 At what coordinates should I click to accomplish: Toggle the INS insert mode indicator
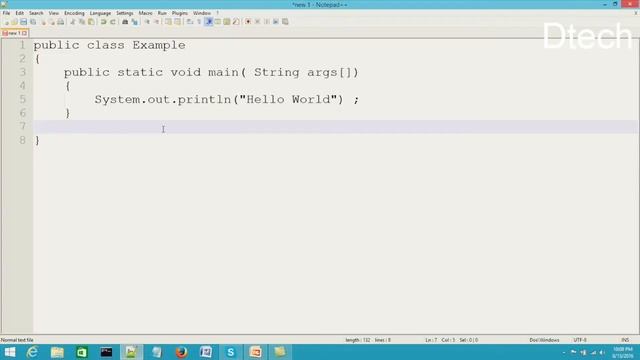pos(625,340)
